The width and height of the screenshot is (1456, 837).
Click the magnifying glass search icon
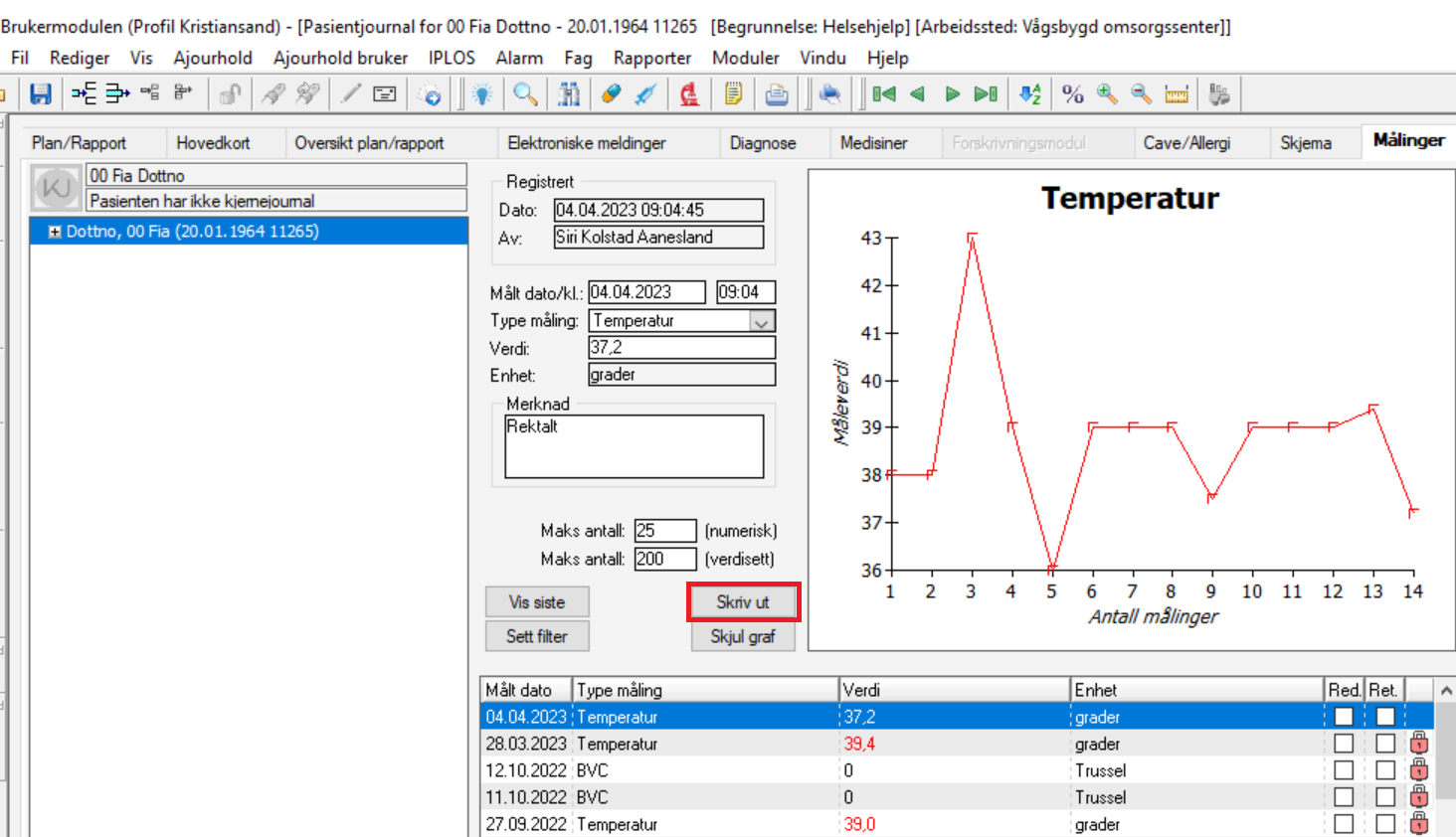pos(525,94)
